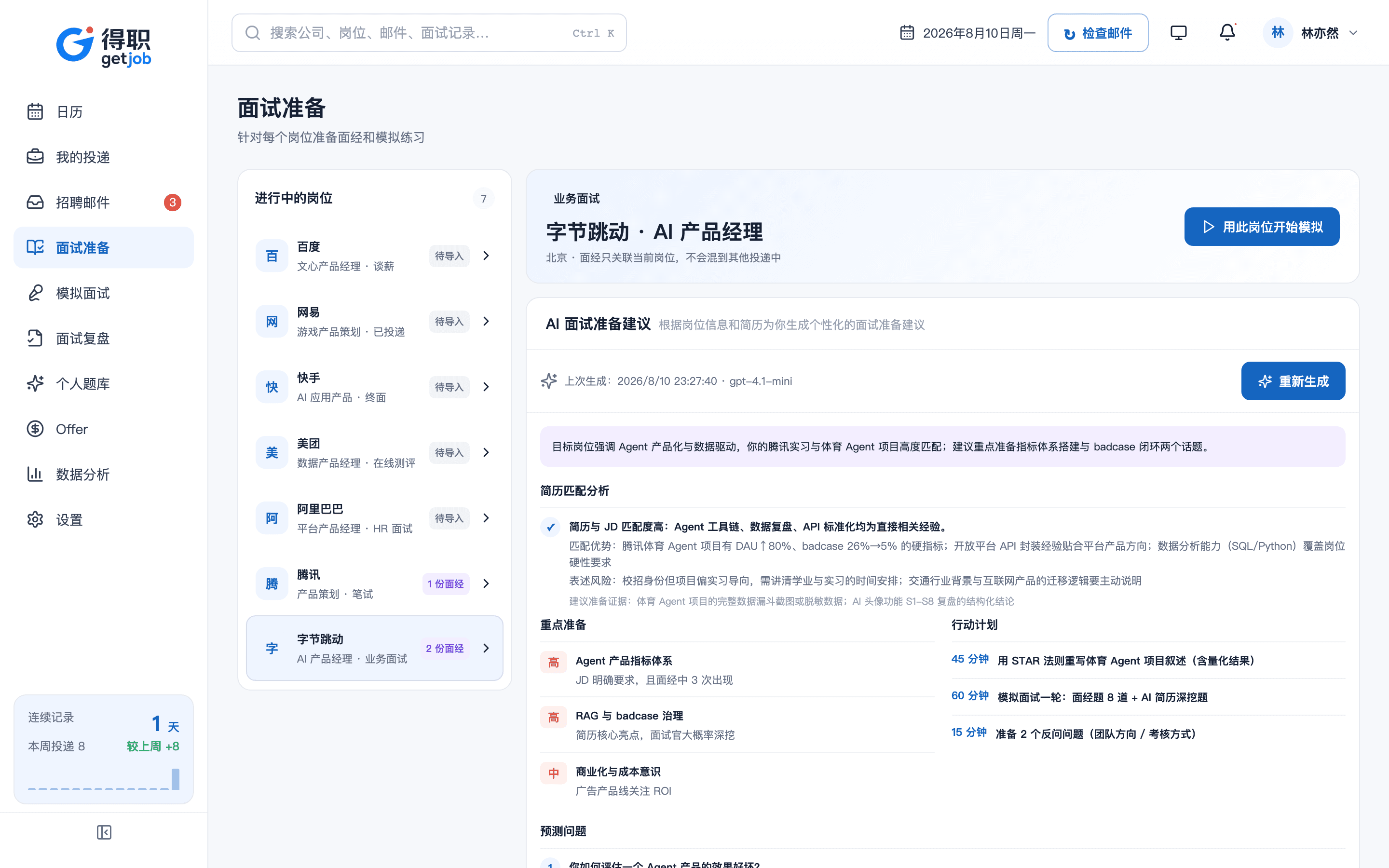Expand the 网易 position row chevron
Viewport: 1389px width, 868px height.
pyautogui.click(x=486, y=321)
